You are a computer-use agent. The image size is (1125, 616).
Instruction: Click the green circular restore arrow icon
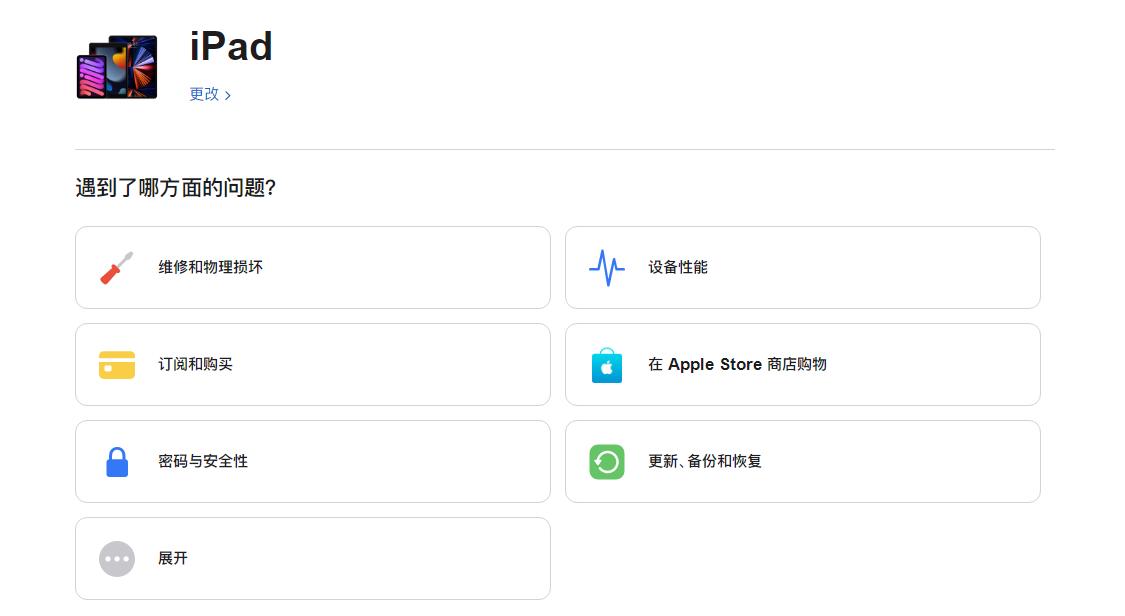tap(606, 461)
